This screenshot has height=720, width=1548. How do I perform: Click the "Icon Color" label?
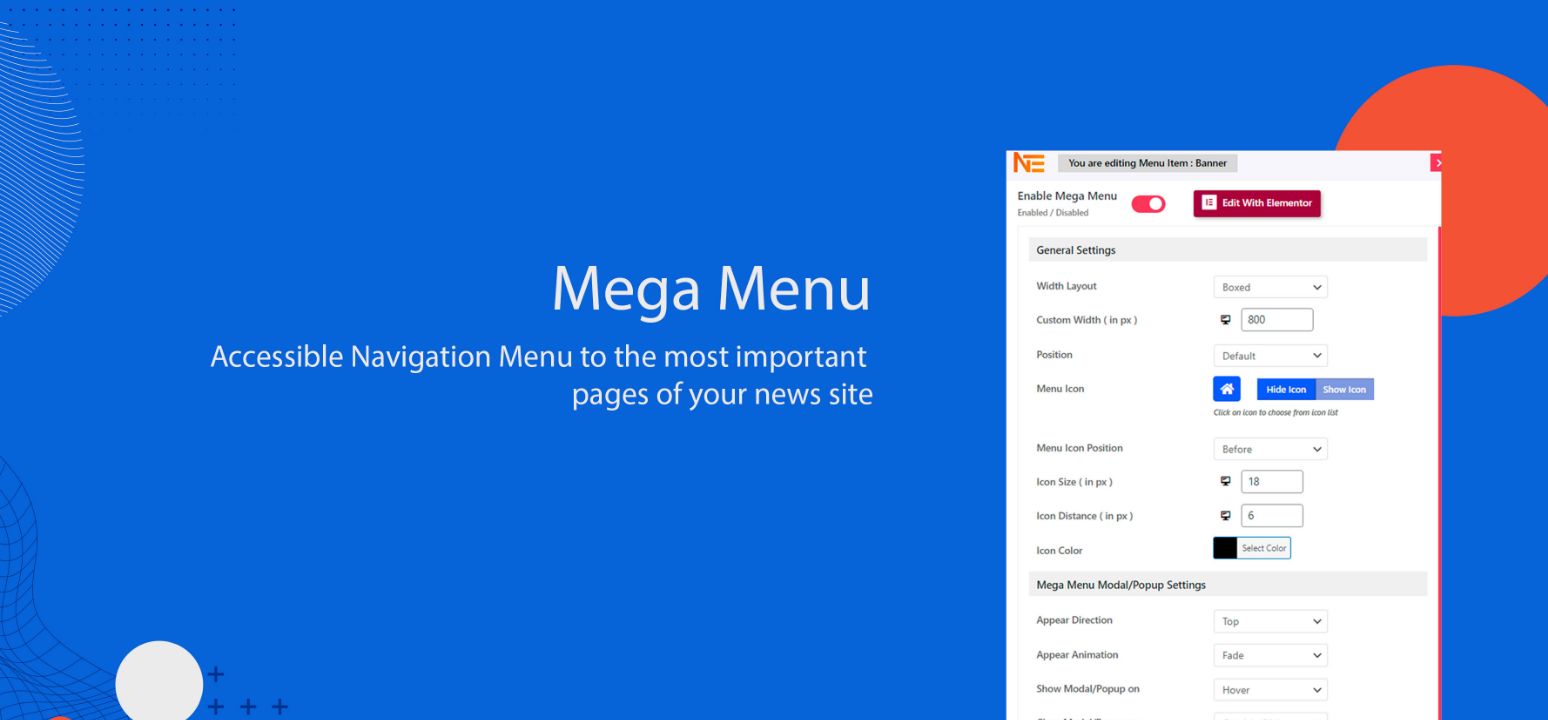click(x=1060, y=551)
